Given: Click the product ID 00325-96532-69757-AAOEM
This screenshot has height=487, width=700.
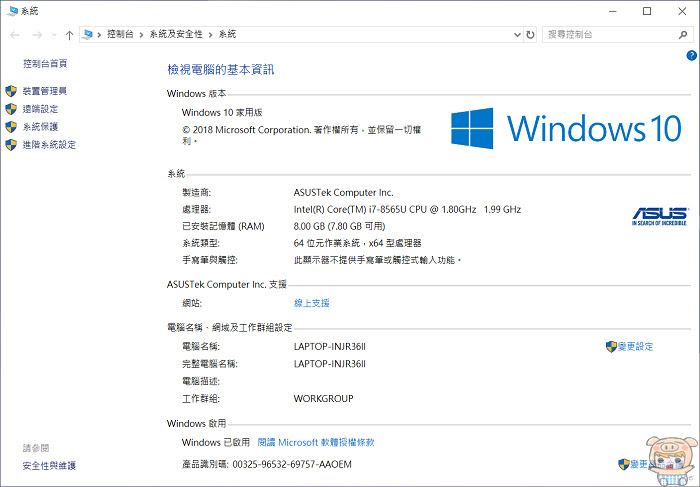Looking at the screenshot, I should click(x=292, y=464).
